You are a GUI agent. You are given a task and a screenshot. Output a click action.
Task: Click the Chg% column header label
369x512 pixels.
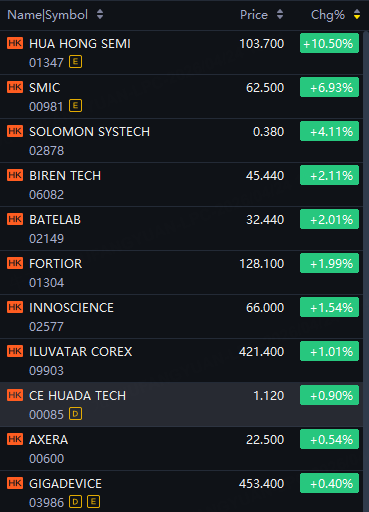[x=328, y=15]
